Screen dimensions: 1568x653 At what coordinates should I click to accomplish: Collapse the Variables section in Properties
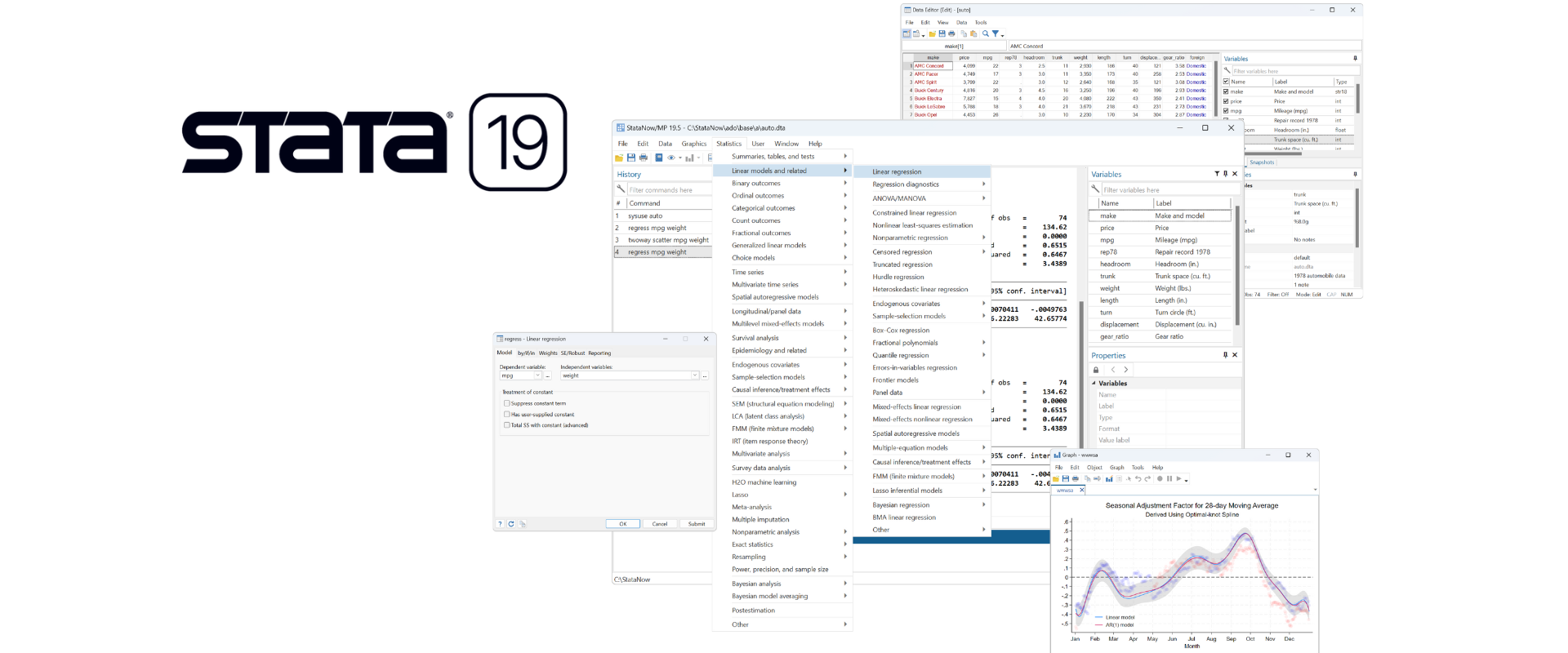click(1094, 383)
